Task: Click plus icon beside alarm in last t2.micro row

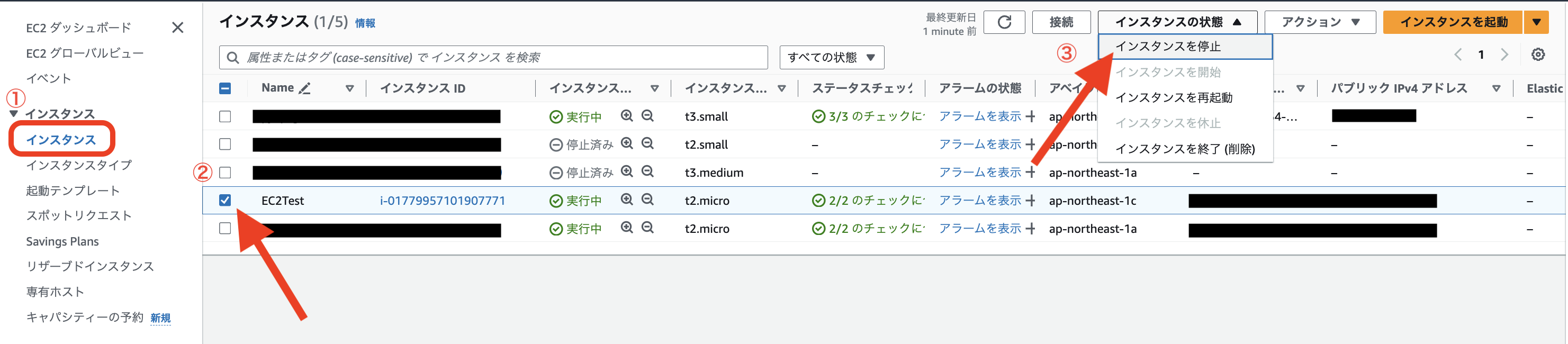Action: click(1030, 228)
